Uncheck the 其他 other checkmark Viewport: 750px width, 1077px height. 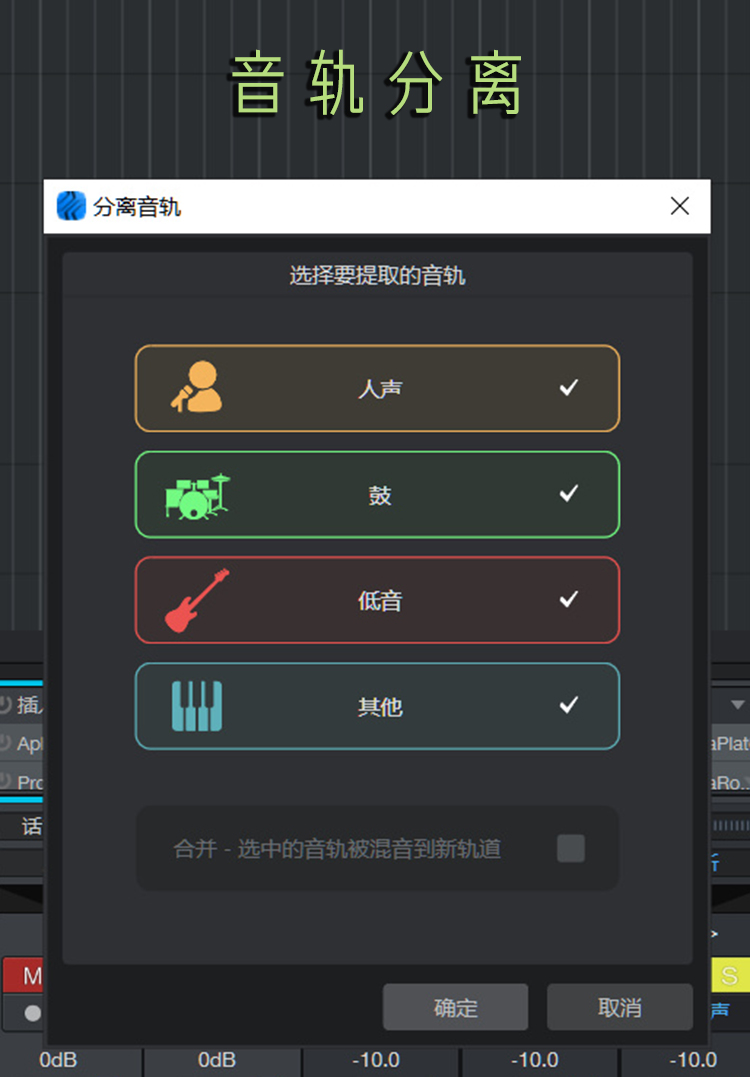(569, 706)
